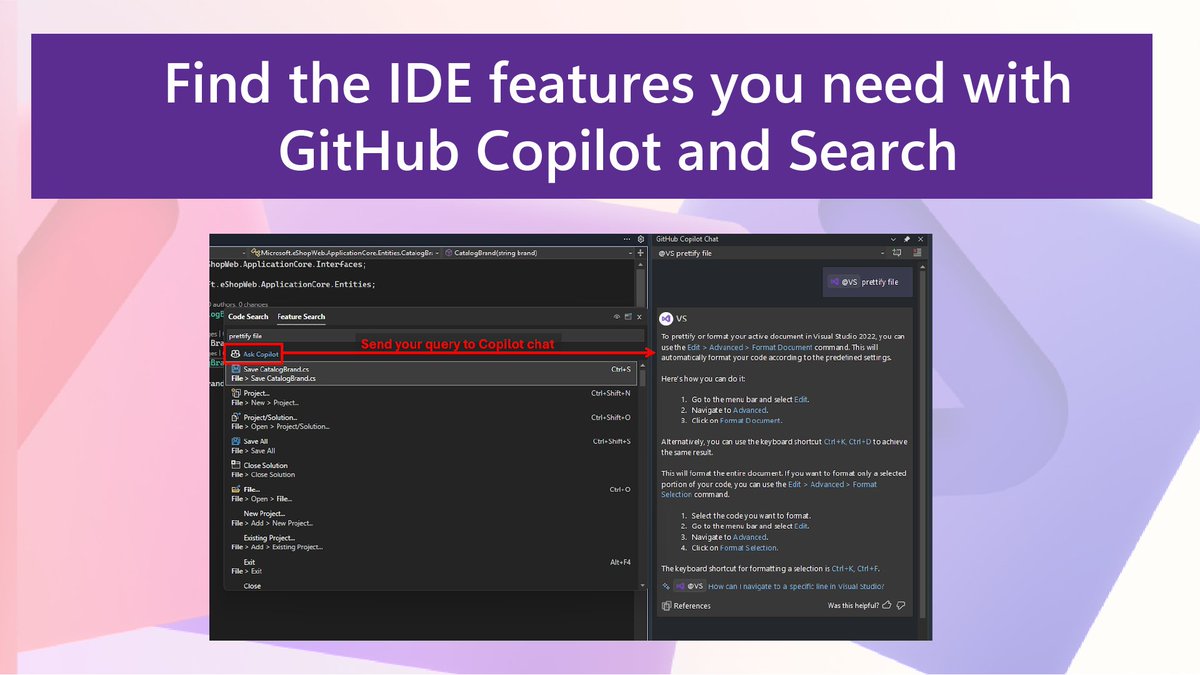Click the 'Format Document' link in step 3
The image size is (1200, 675).
[750, 421]
